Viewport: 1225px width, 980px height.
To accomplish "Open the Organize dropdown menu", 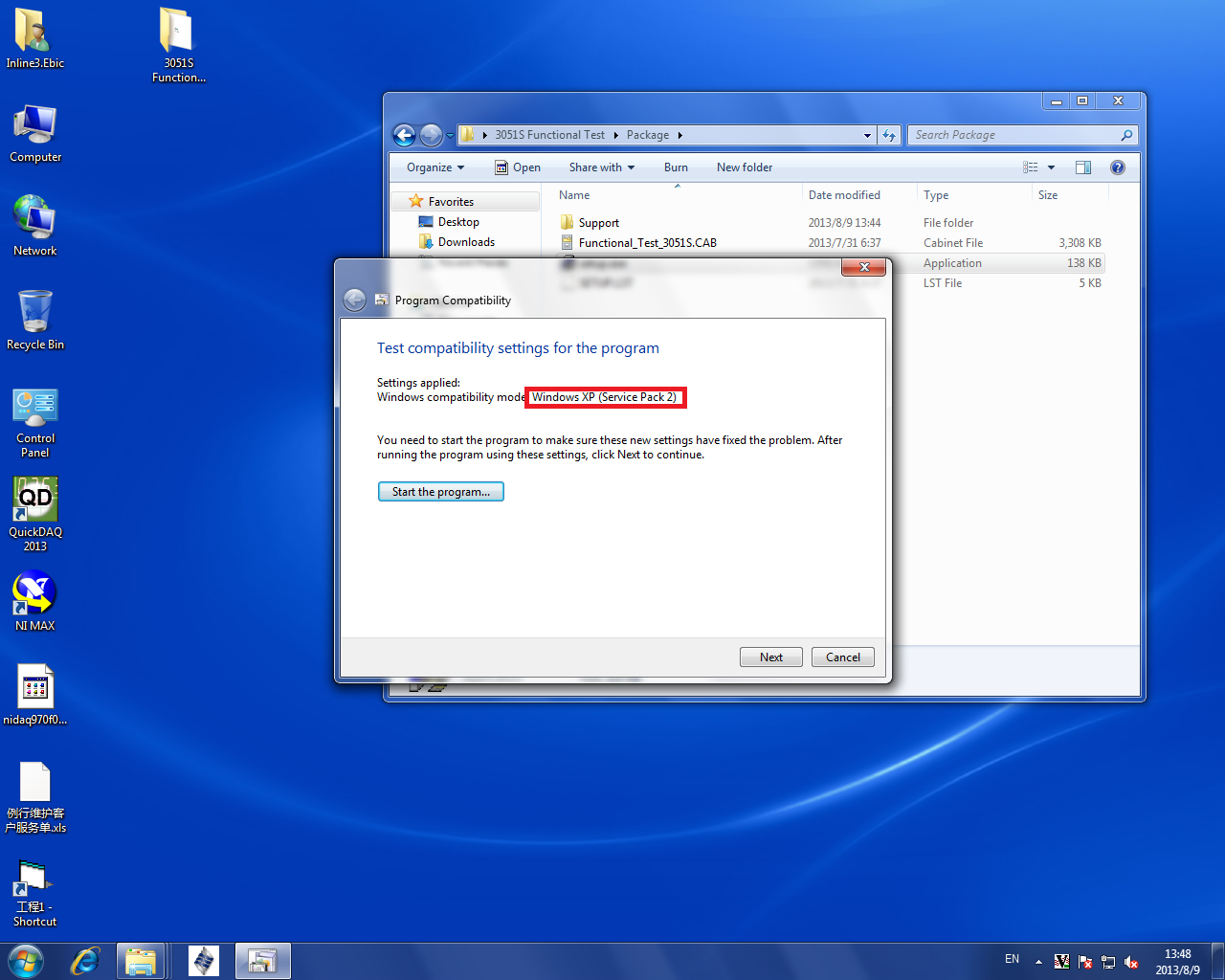I will pyautogui.click(x=435, y=167).
